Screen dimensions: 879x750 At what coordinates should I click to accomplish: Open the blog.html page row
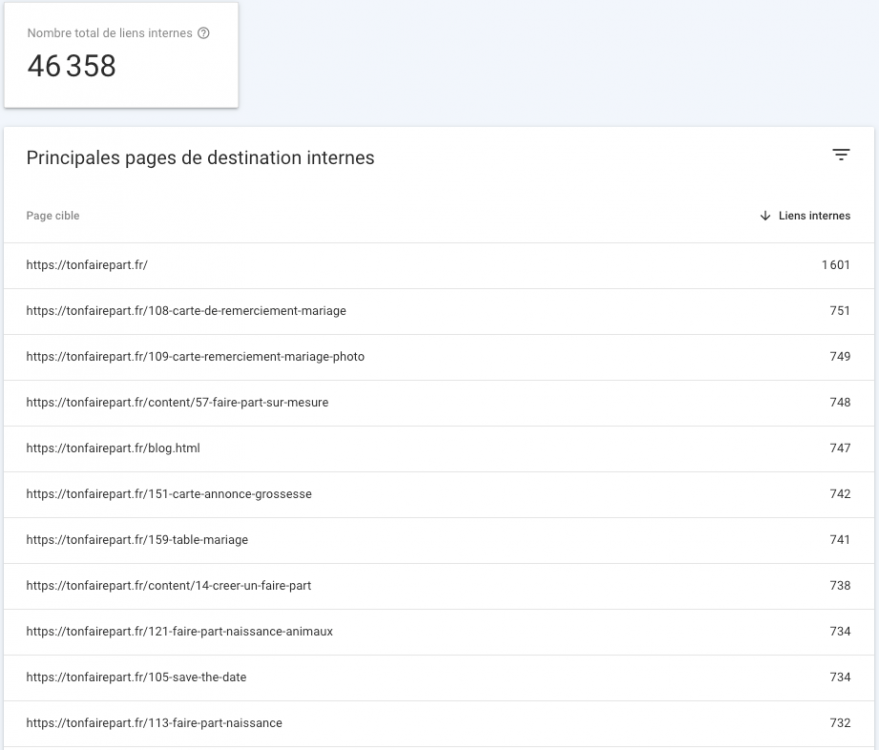439,448
